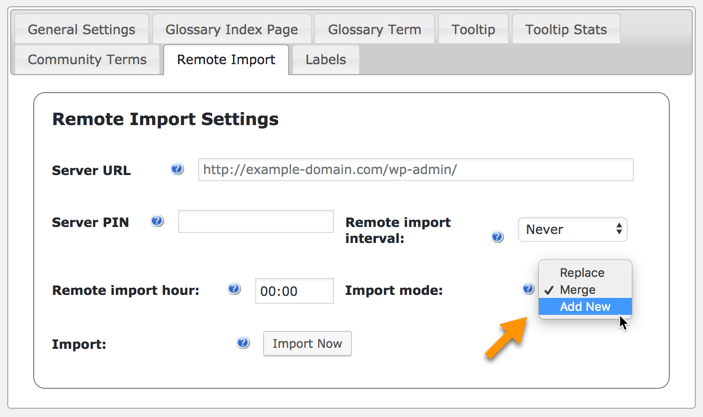Screen dimensions: 703x417
Task: Switch to the Labels tab
Action: point(325,59)
